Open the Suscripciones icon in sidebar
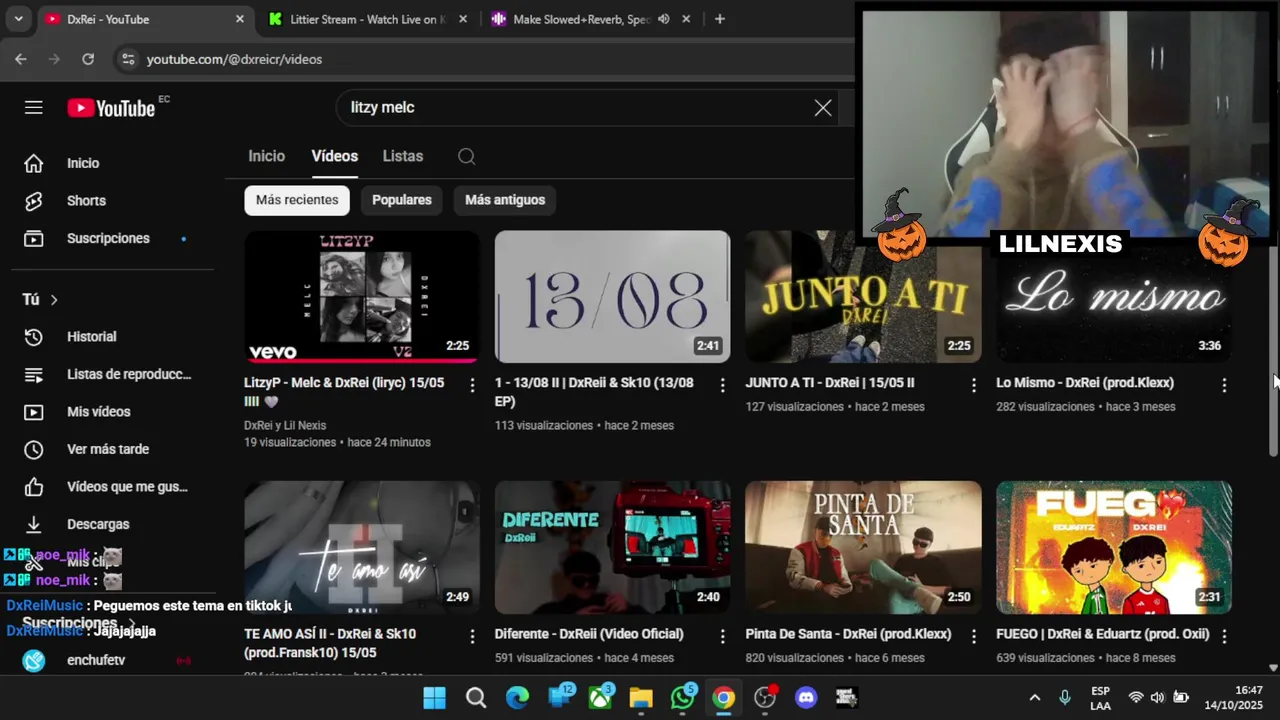This screenshot has width=1280, height=720. click(x=34, y=238)
